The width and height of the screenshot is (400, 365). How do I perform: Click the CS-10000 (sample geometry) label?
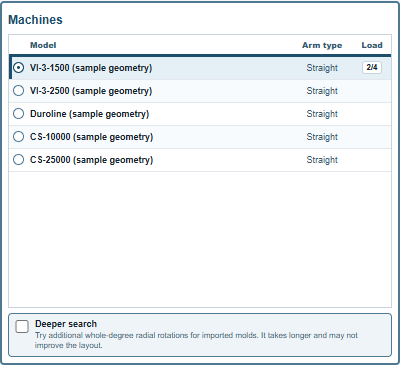tap(91, 137)
